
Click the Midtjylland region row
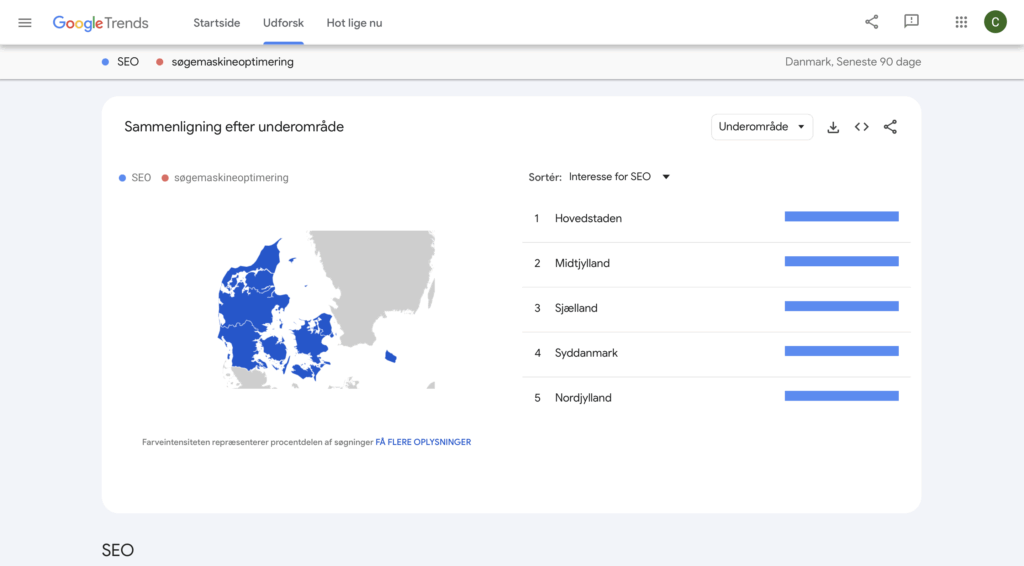(x=582, y=263)
